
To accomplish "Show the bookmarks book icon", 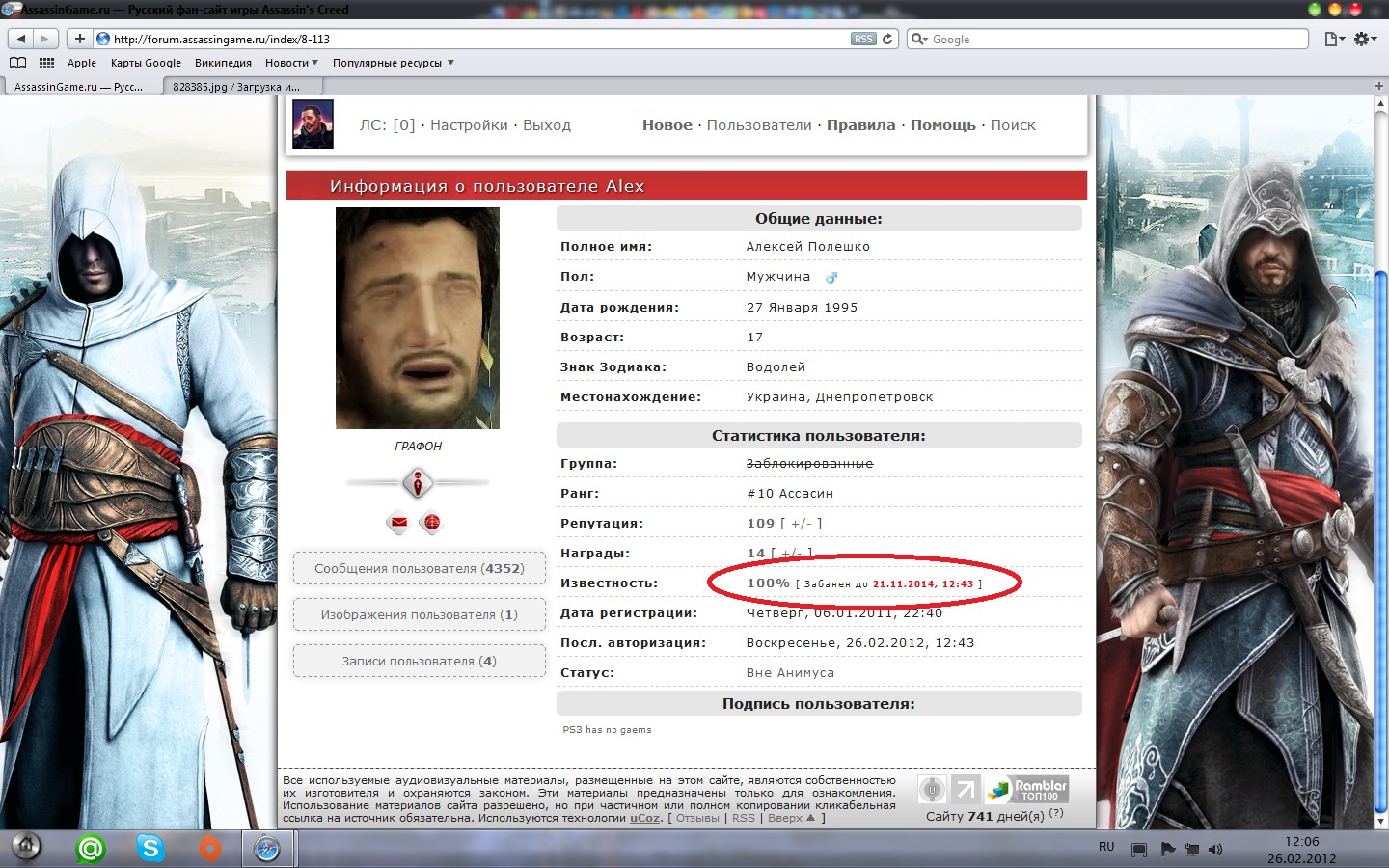I will [x=17, y=63].
